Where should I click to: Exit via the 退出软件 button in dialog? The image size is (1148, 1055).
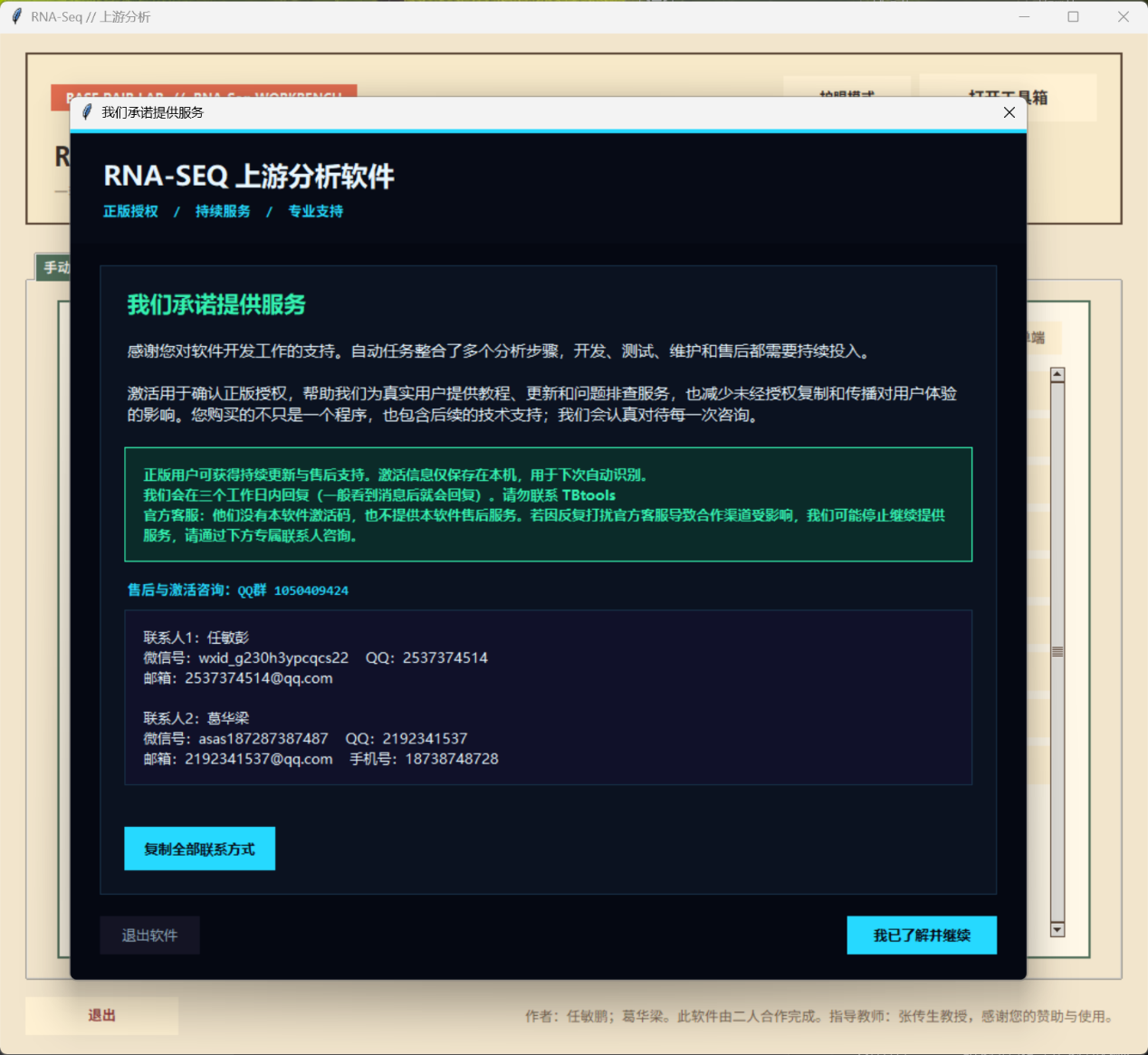pos(149,935)
